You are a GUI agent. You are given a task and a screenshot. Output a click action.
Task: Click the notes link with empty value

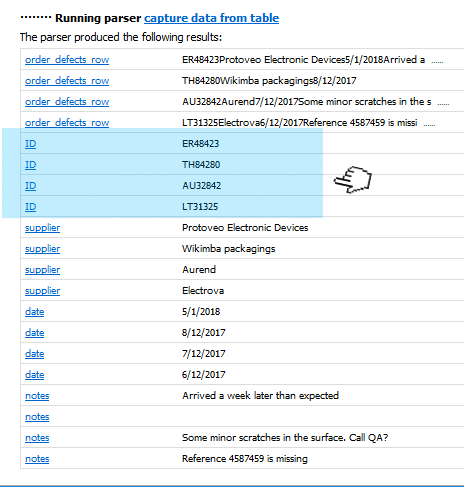tap(37, 417)
